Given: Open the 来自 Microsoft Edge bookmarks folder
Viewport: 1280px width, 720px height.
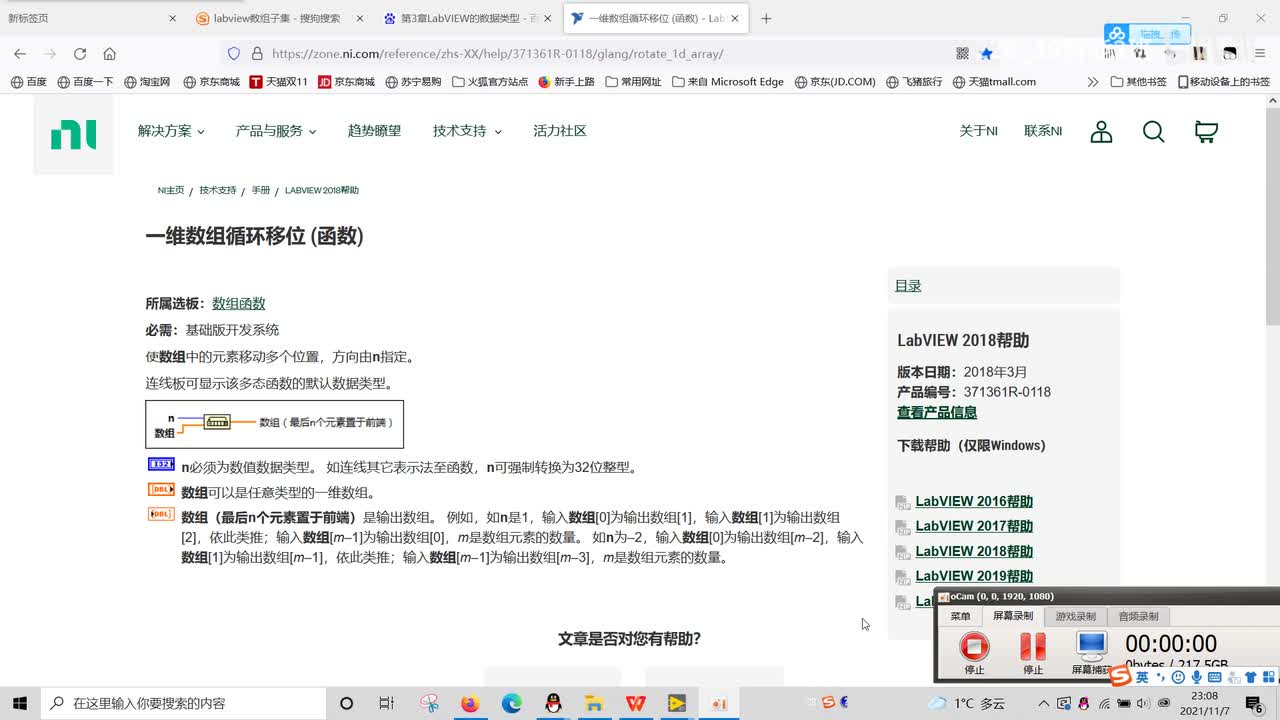Looking at the screenshot, I should click(728, 82).
